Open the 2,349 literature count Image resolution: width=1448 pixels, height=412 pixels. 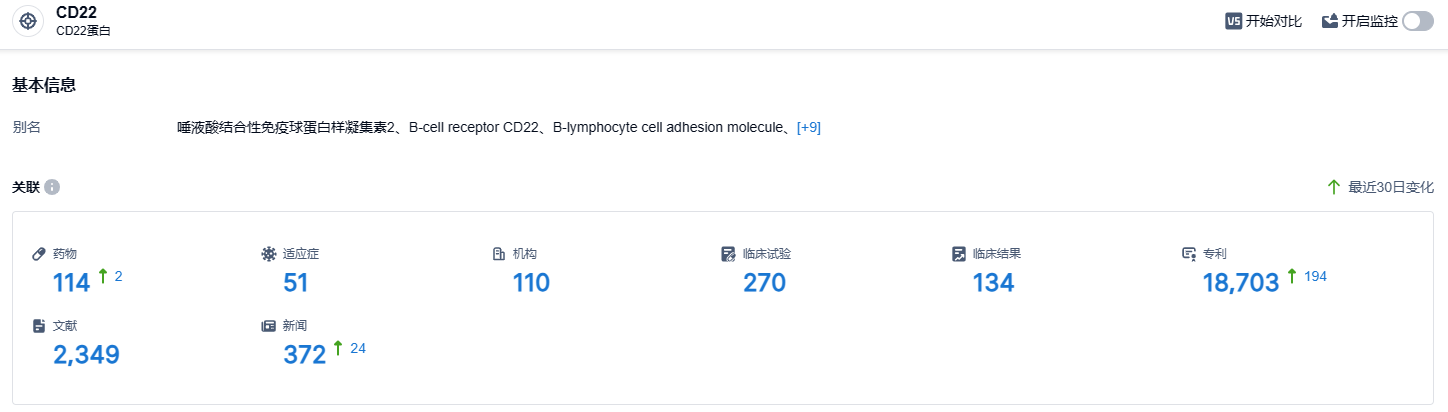point(86,354)
